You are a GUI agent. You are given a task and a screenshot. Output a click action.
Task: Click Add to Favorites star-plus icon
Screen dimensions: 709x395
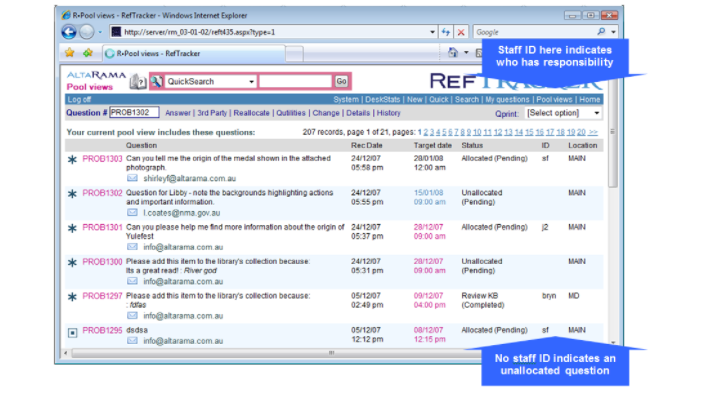(88, 53)
